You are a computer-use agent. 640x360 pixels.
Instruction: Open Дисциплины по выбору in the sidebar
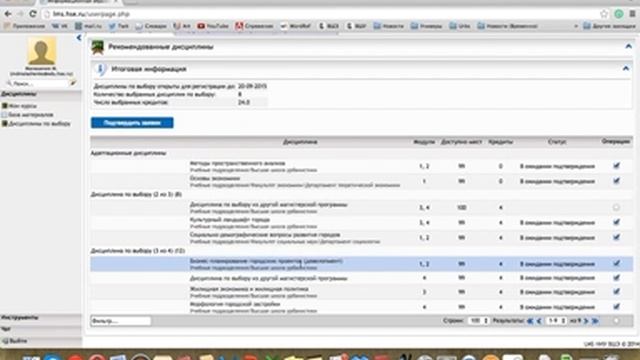tap(36, 124)
